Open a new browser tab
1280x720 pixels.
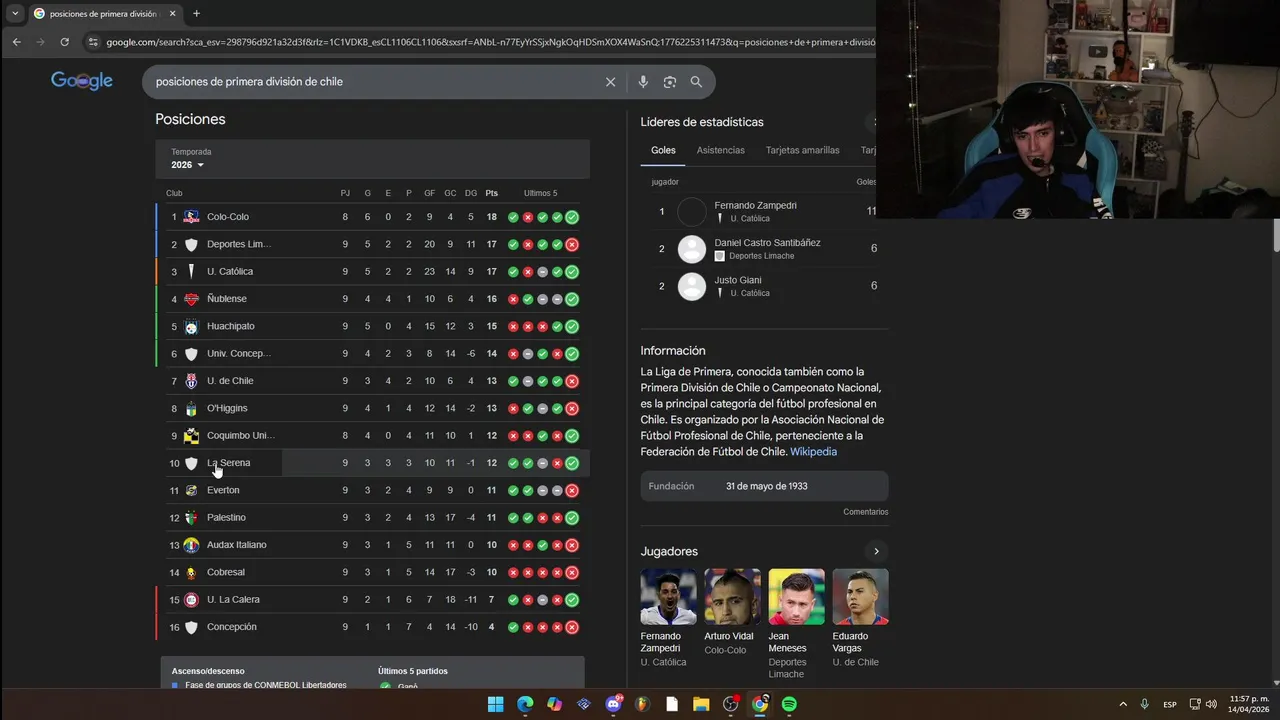(196, 14)
